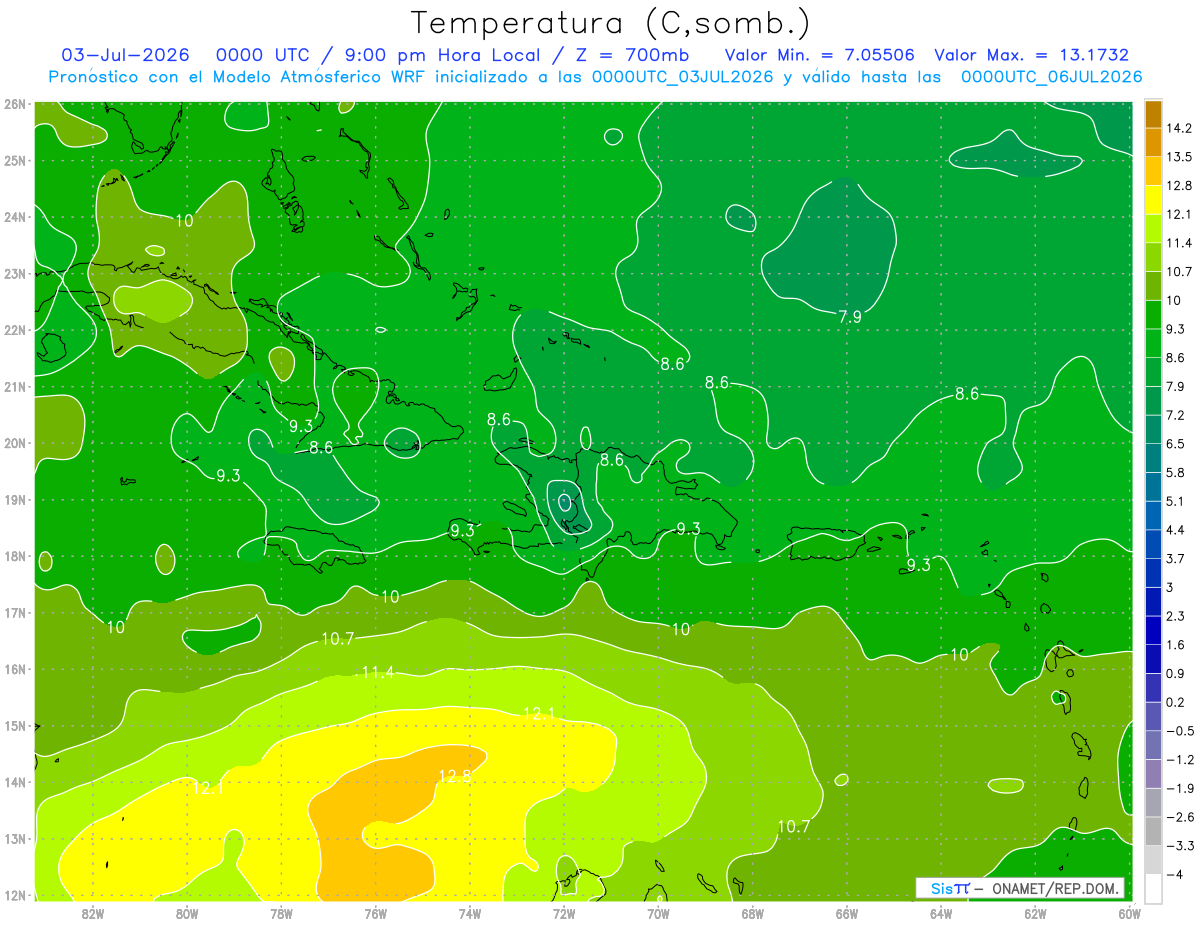Click the '64W' longitude label
Image resolution: width=1200 pixels, height=927 pixels.
tap(941, 913)
